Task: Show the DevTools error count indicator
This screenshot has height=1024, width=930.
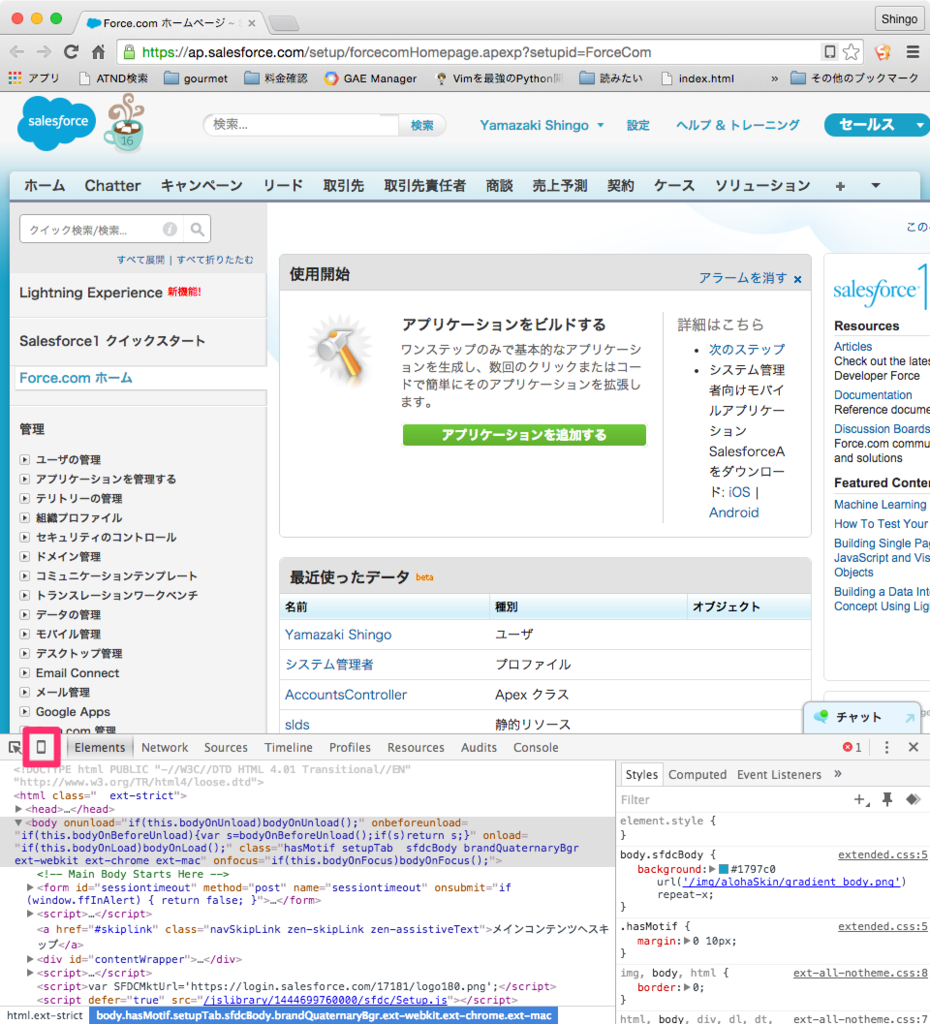Action: (852, 747)
